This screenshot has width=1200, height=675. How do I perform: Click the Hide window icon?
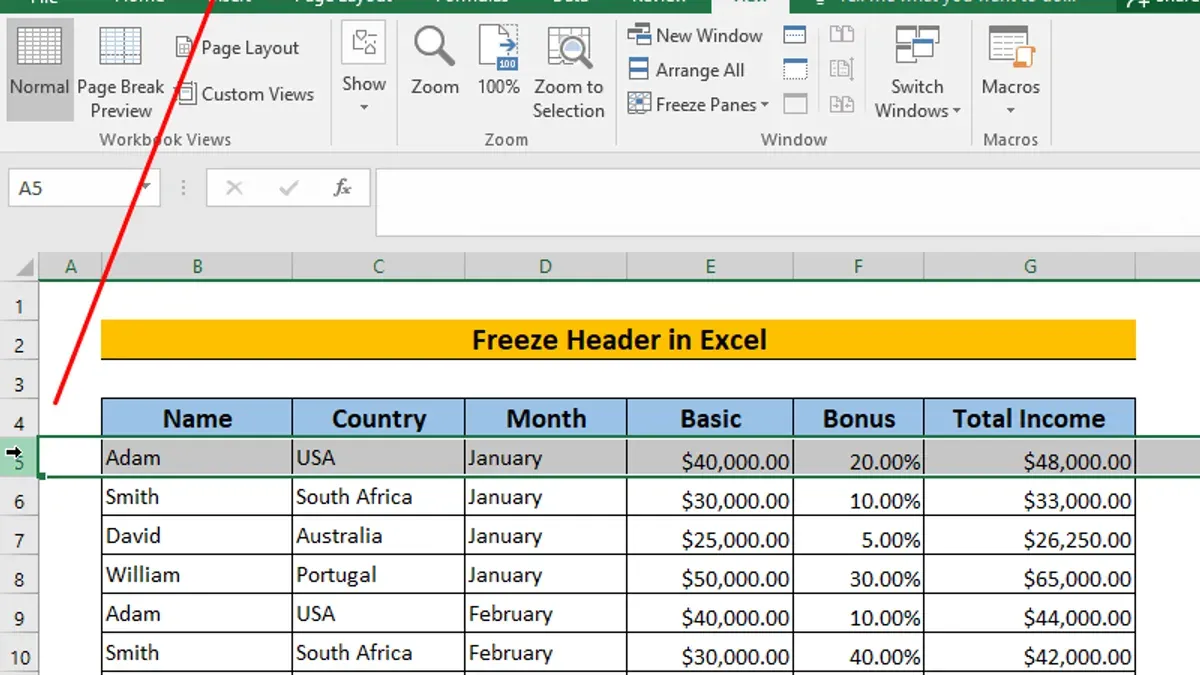click(x=795, y=70)
